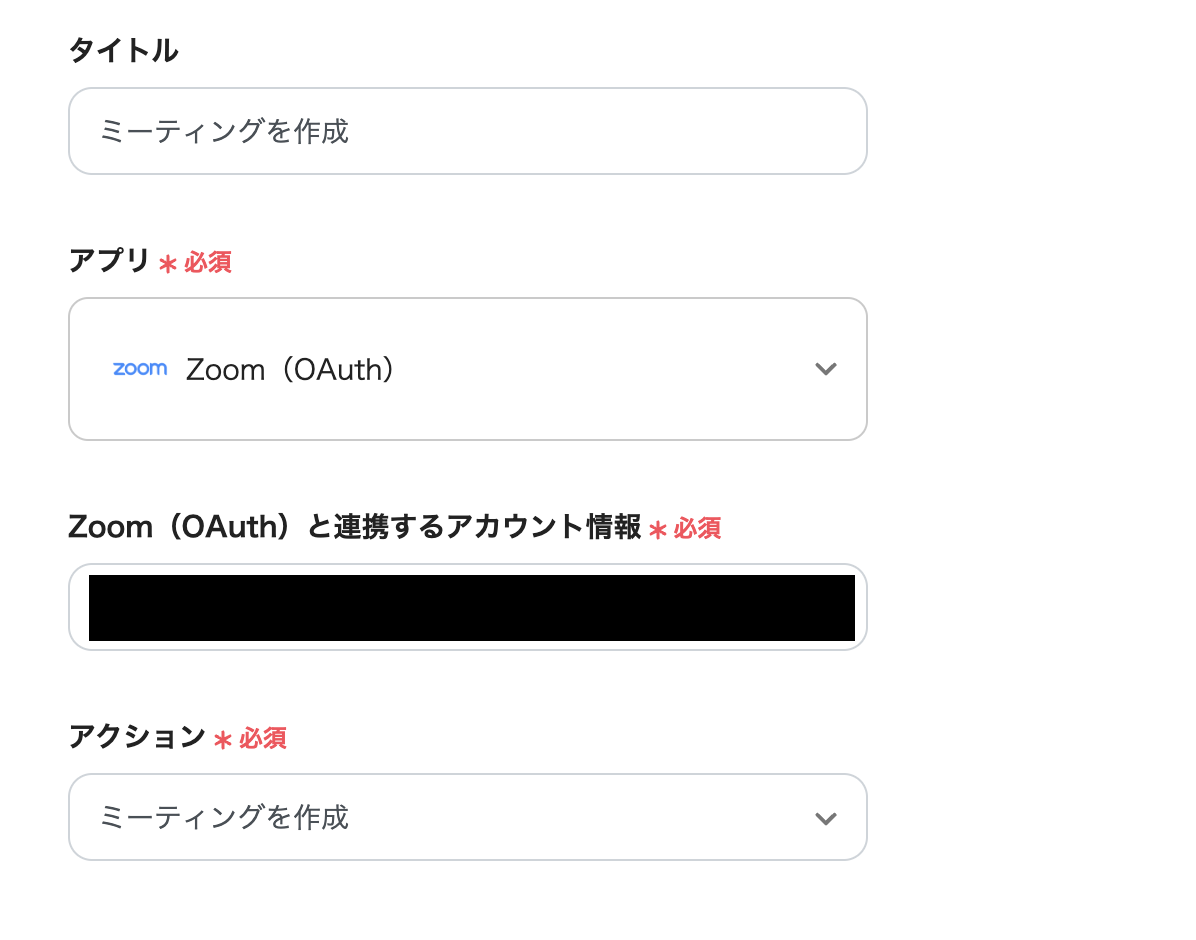This screenshot has height=940, width=1196.
Task: Click the ミーティングを作成 text in the title field
Action: [224, 131]
